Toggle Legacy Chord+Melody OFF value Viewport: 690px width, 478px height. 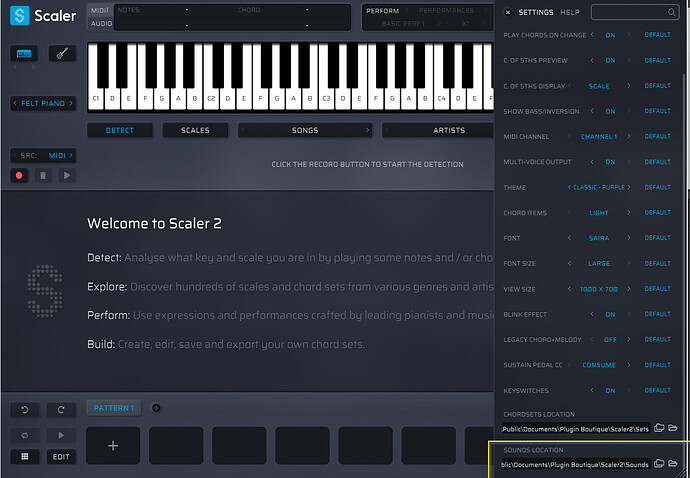click(x=610, y=340)
